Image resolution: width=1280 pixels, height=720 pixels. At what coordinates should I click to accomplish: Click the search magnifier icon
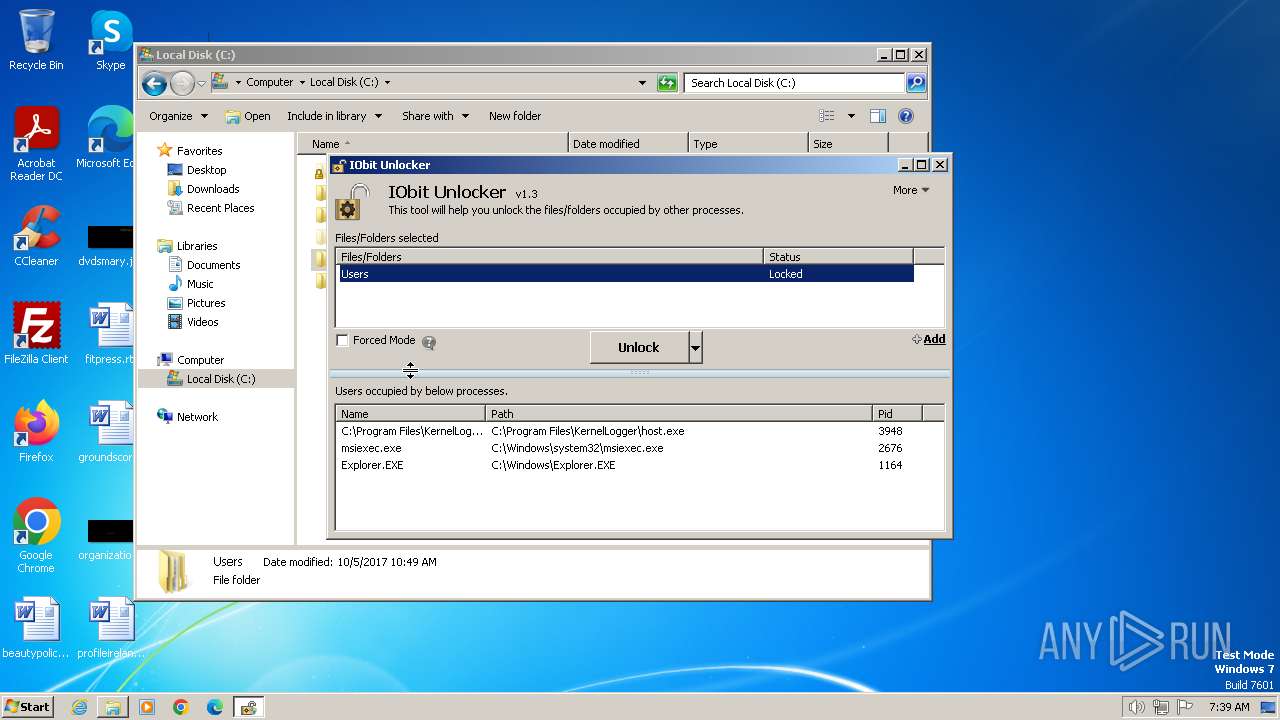pos(916,83)
